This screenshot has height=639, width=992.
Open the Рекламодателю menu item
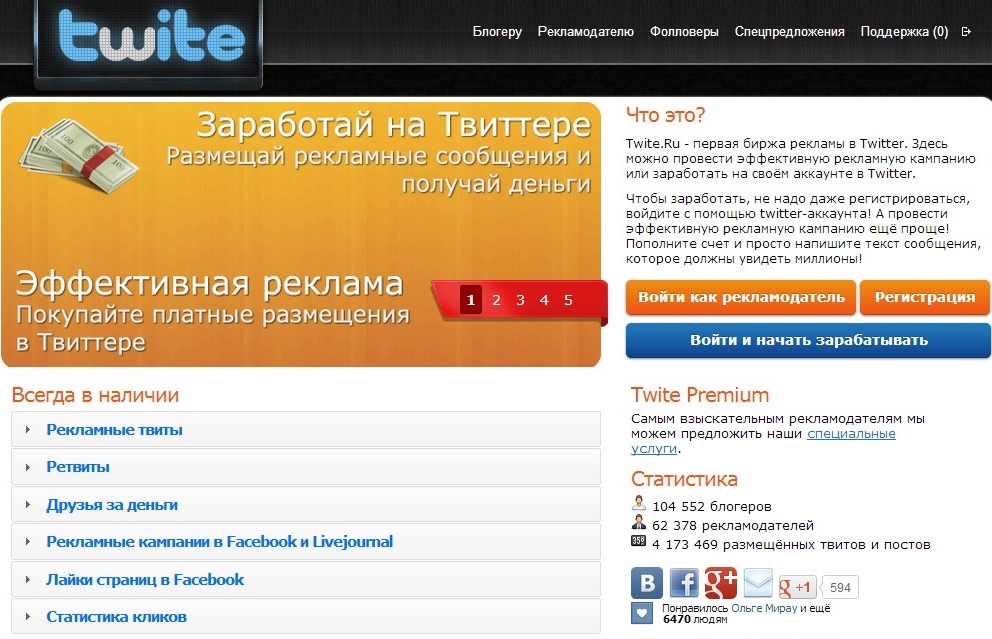pos(585,32)
